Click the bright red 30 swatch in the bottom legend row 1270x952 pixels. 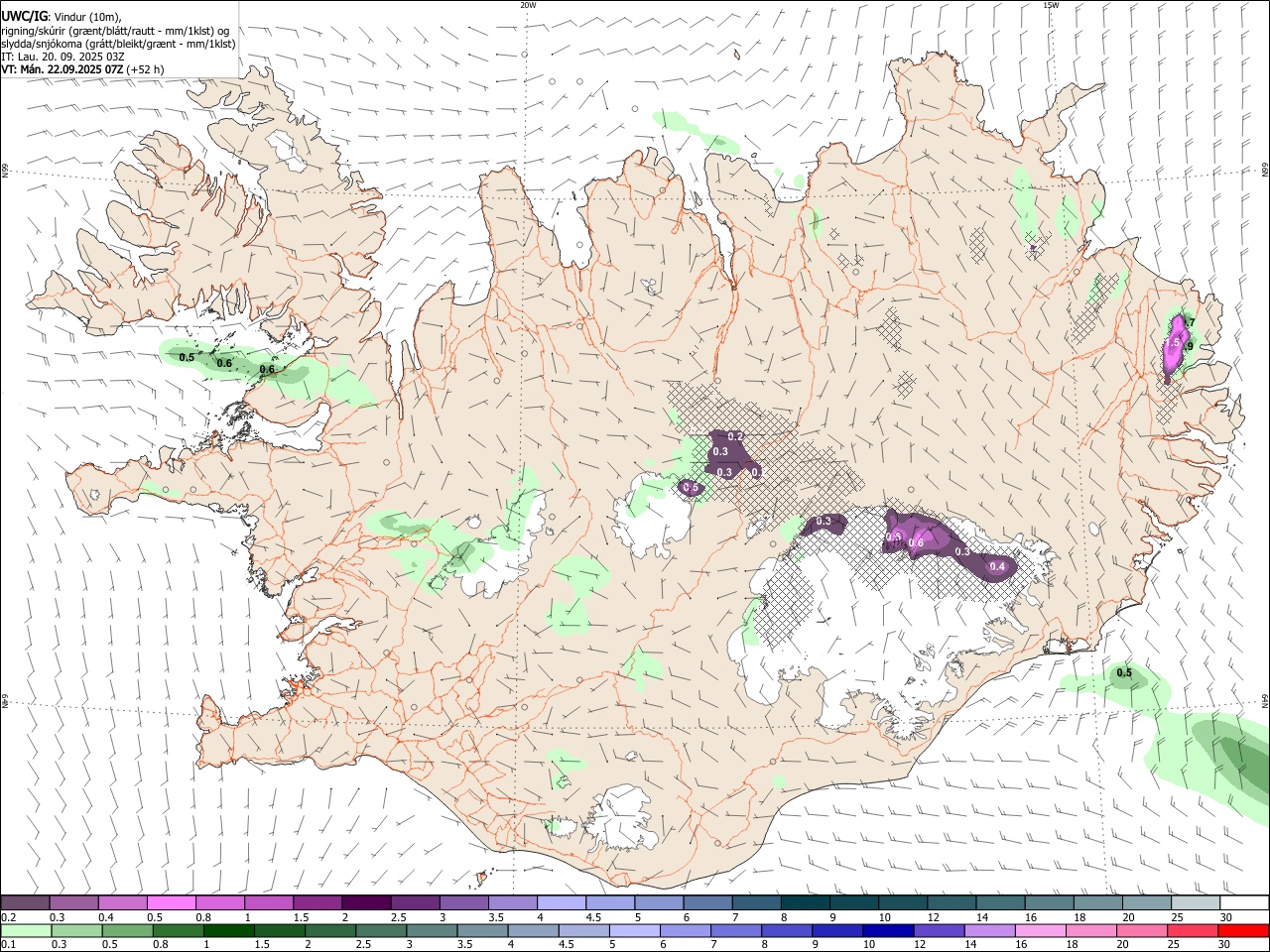(x=1244, y=930)
